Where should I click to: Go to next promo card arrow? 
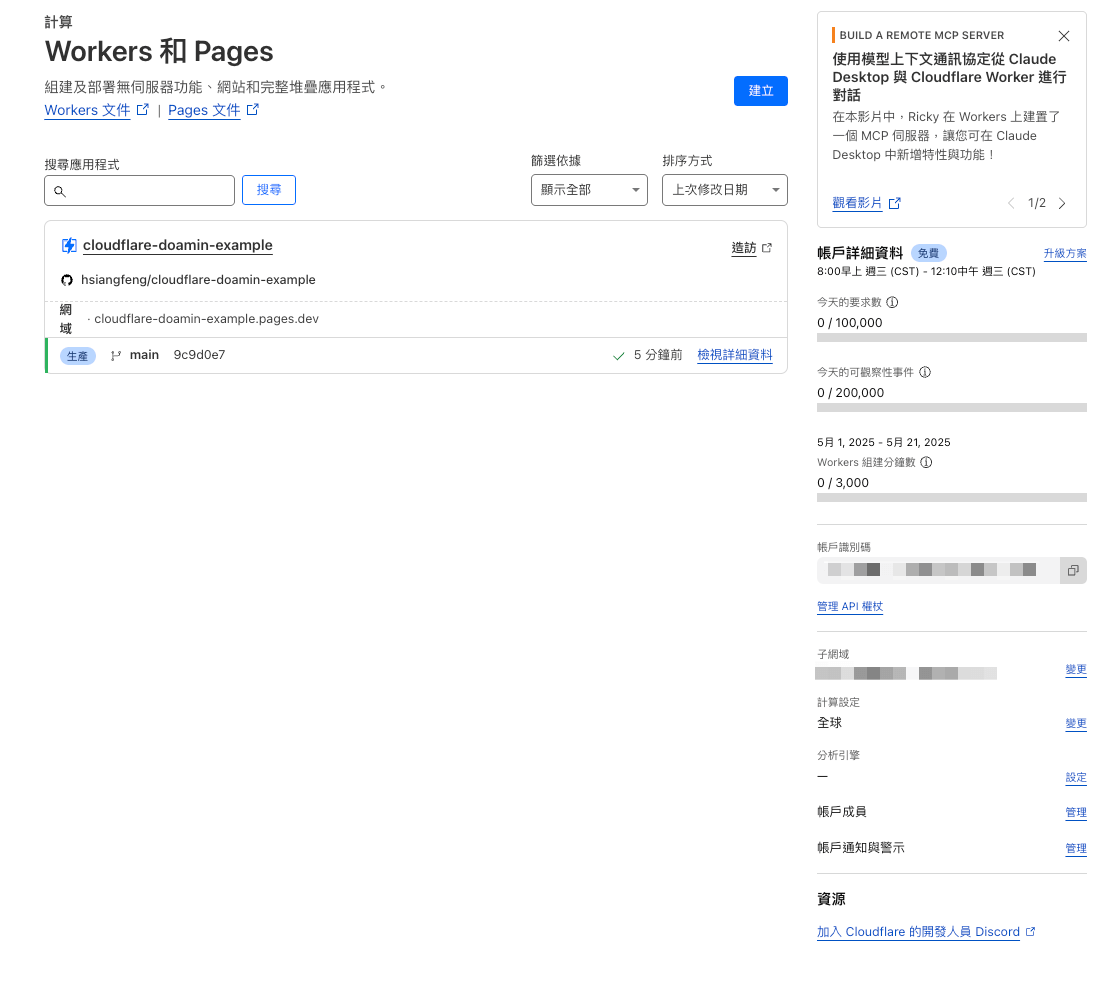pyautogui.click(x=1062, y=203)
